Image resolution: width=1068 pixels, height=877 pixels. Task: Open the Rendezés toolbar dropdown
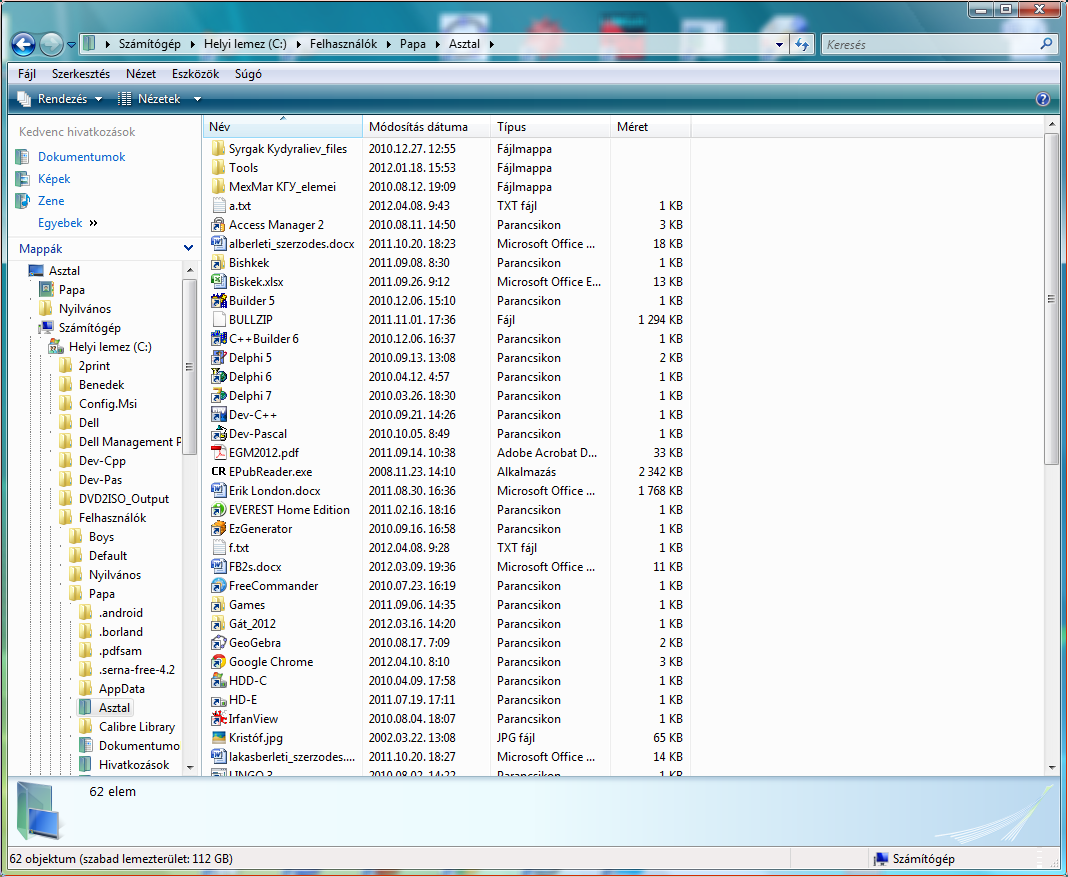(59, 99)
